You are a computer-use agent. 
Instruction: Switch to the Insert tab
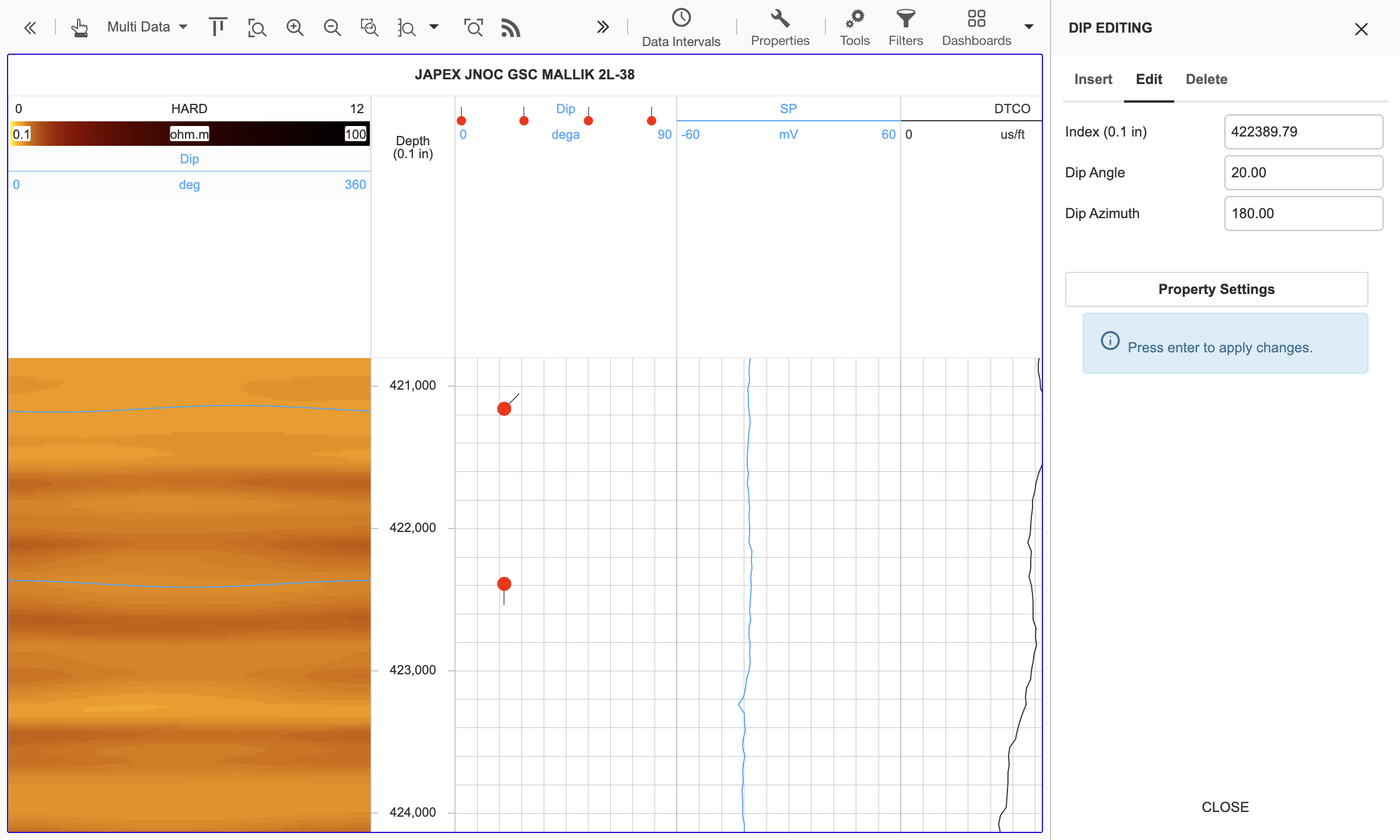click(1093, 79)
